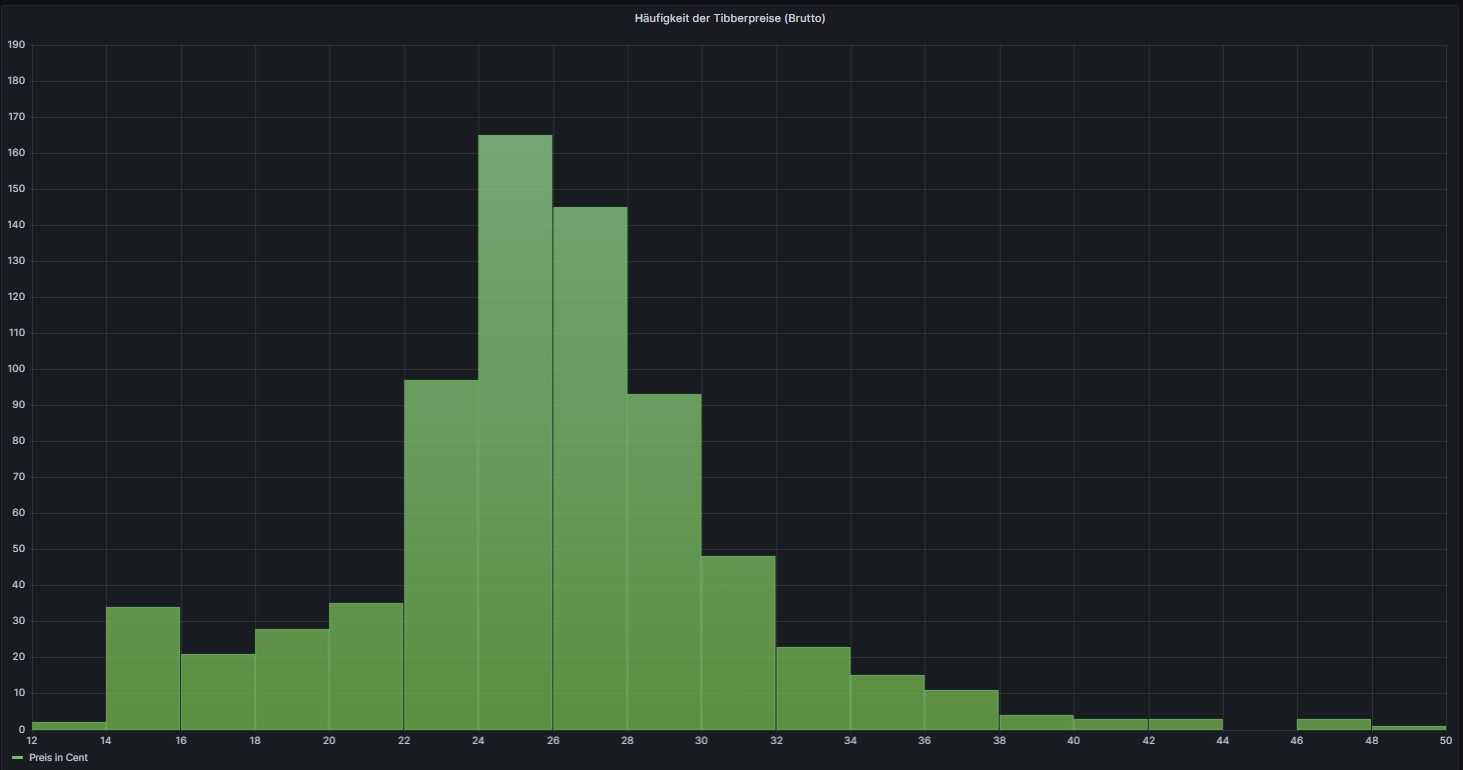This screenshot has height=770, width=1463.
Task: Click the histogram bar between 30 and 32
Action: click(739, 642)
